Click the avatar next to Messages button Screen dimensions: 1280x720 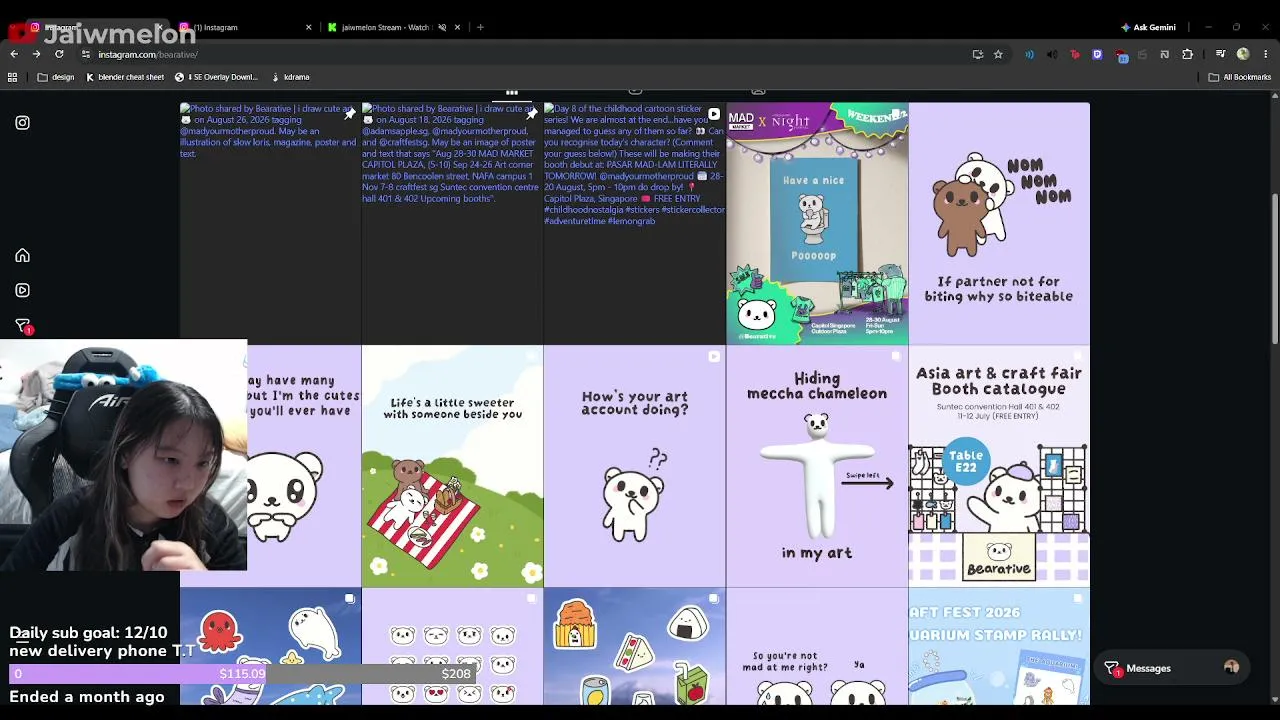[x=1231, y=668]
